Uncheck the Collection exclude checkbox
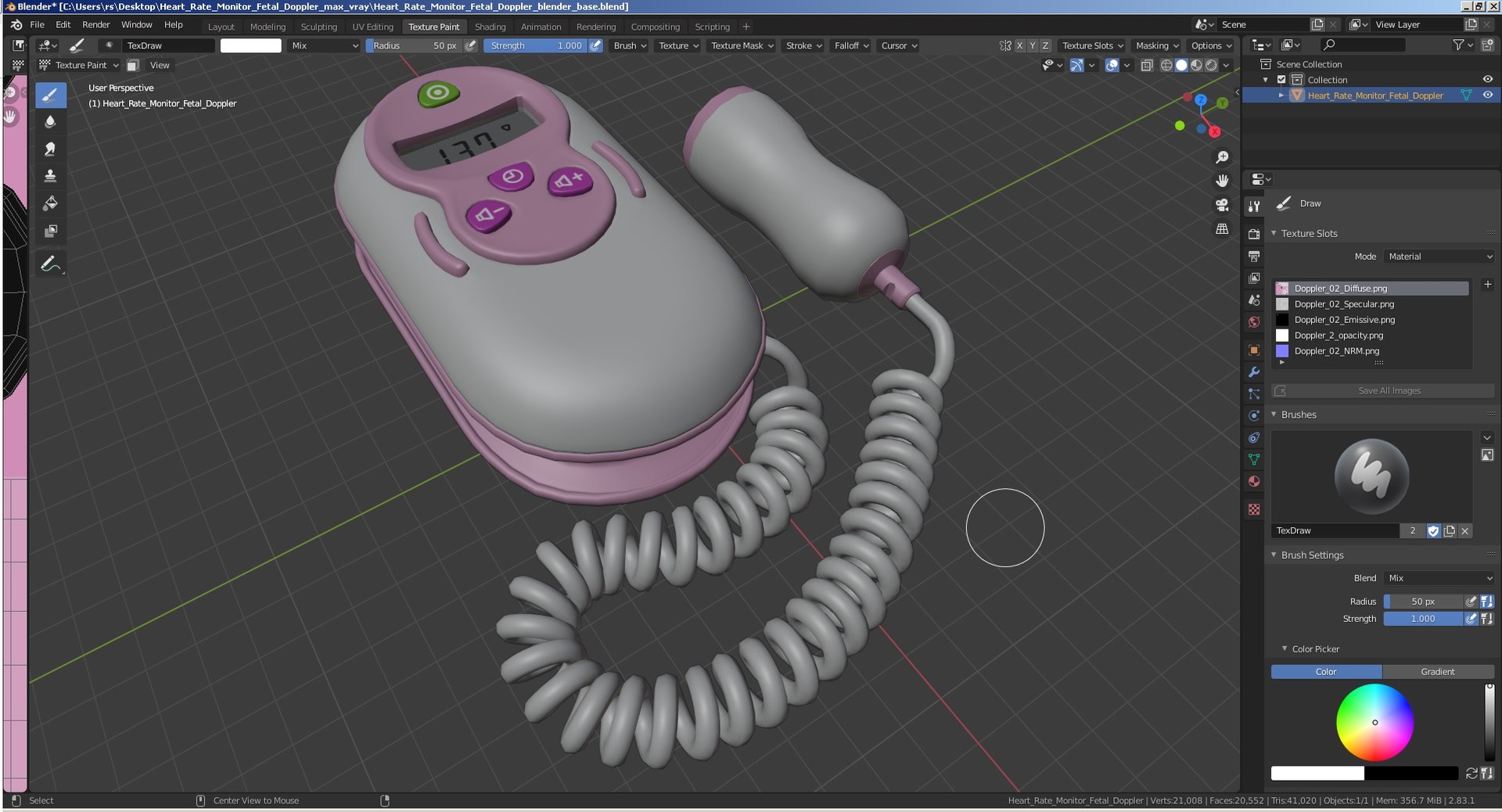 click(1281, 80)
